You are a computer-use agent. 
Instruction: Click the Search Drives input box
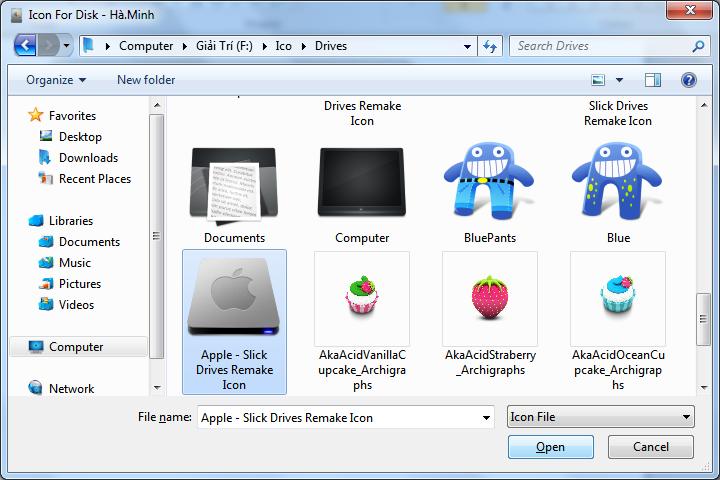coord(600,46)
